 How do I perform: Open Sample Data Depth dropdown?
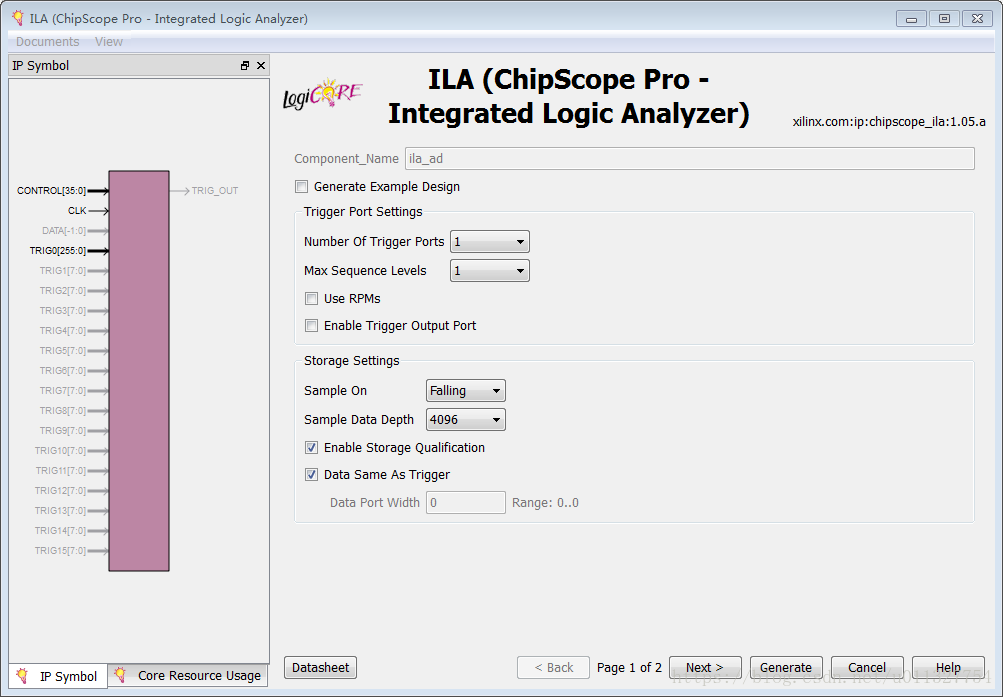click(466, 419)
